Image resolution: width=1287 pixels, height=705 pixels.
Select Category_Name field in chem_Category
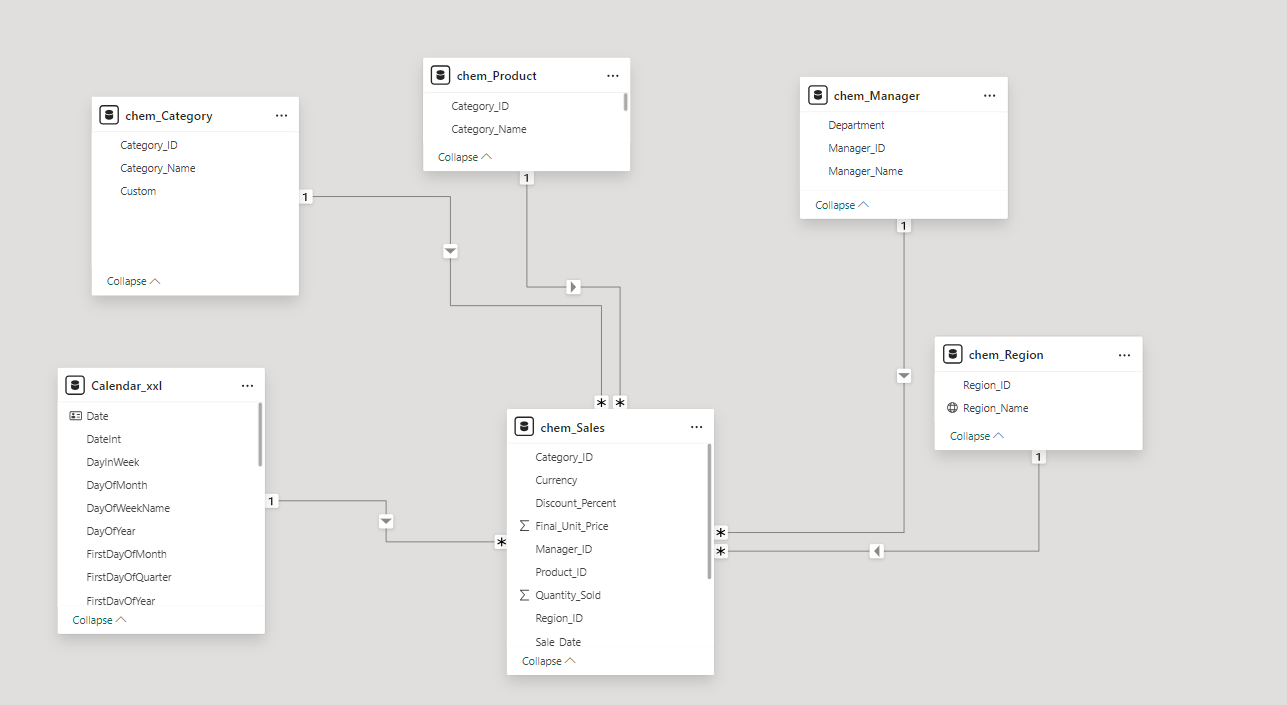point(158,168)
